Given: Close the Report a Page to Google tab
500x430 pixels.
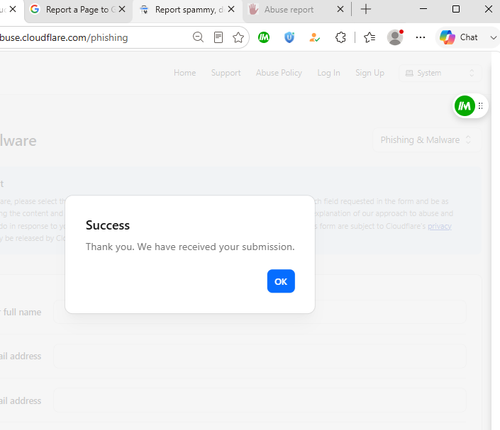Looking at the screenshot, I should [122, 9].
